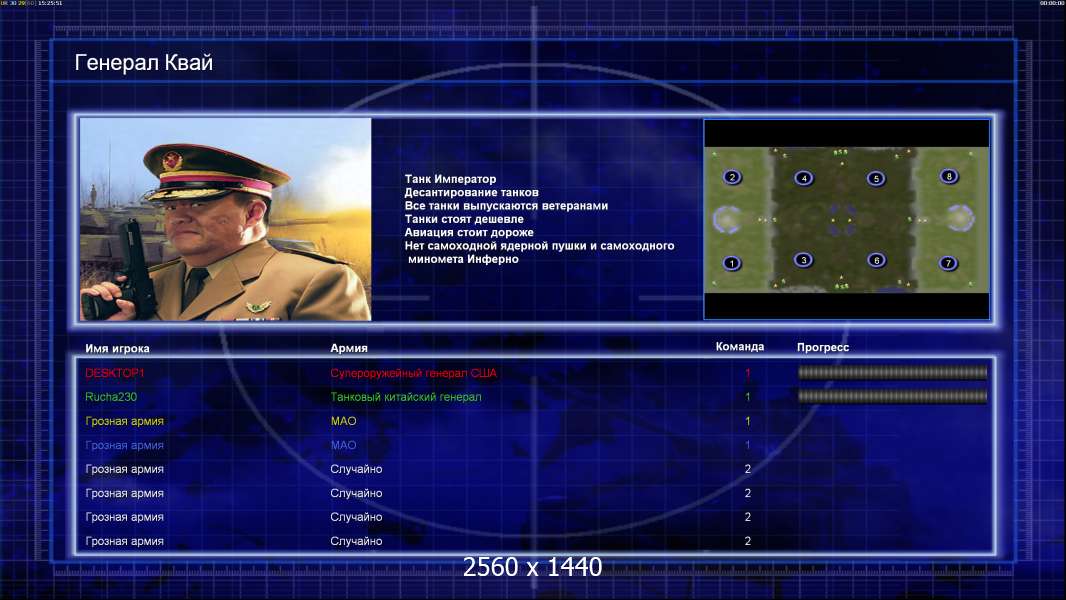The image size is (1066, 600).
Task: Select the blue 'Грозная армия' player name
Action: coord(124,445)
